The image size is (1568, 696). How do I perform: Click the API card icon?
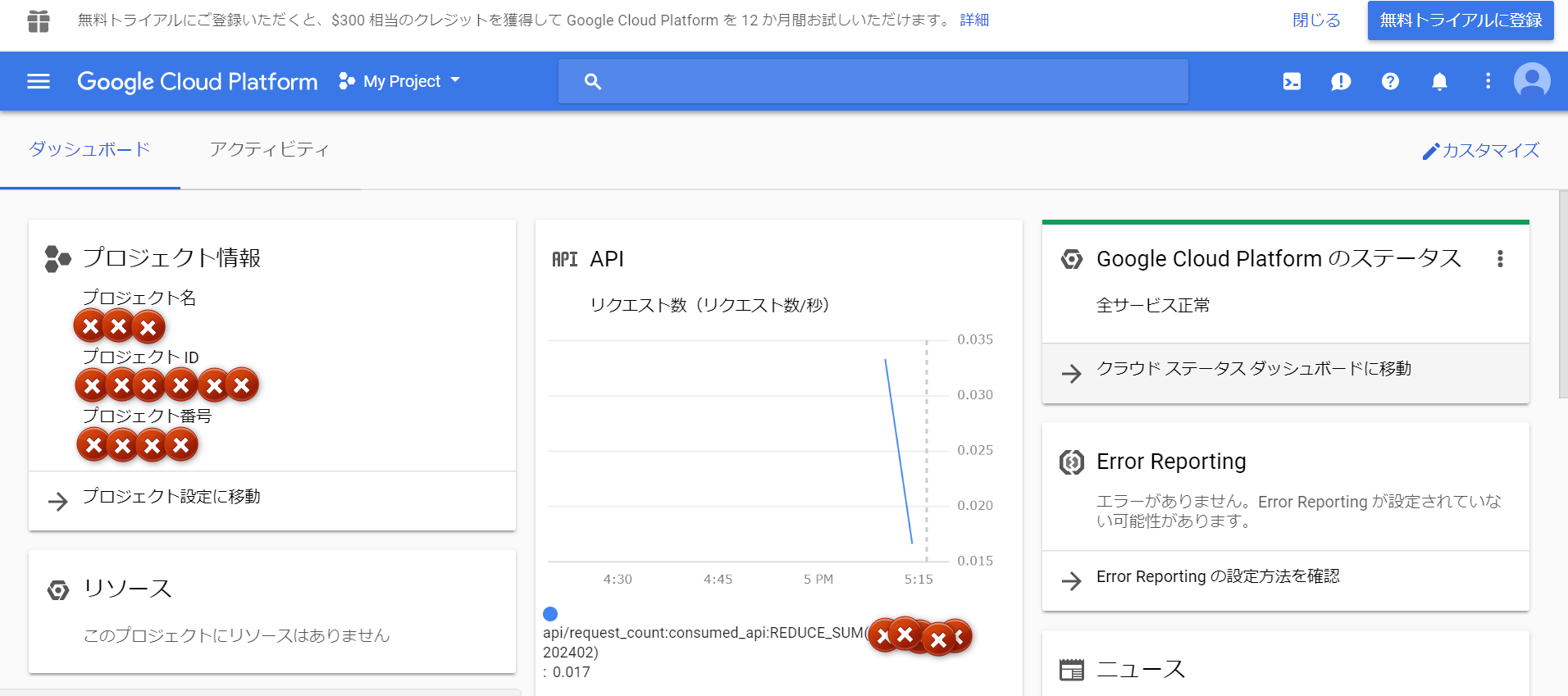565,259
